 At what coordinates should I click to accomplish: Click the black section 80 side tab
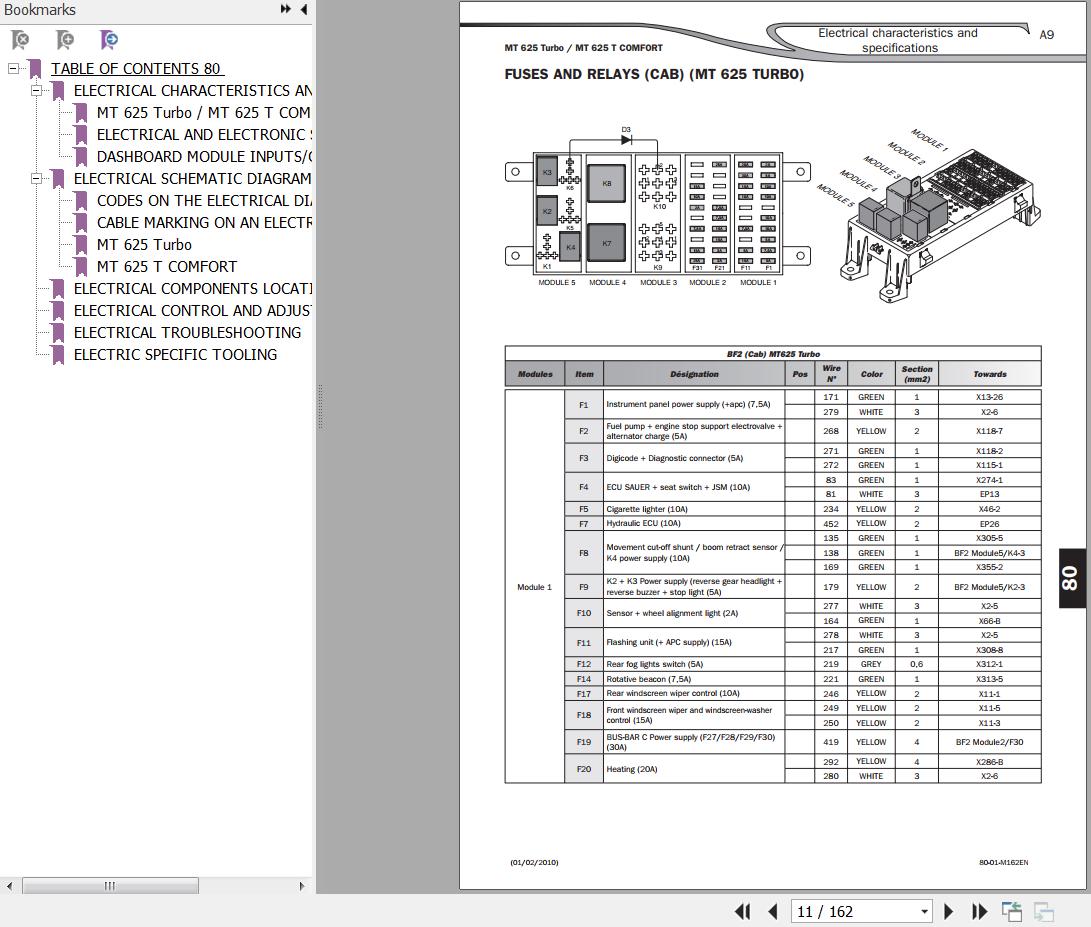pyautogui.click(x=1072, y=578)
